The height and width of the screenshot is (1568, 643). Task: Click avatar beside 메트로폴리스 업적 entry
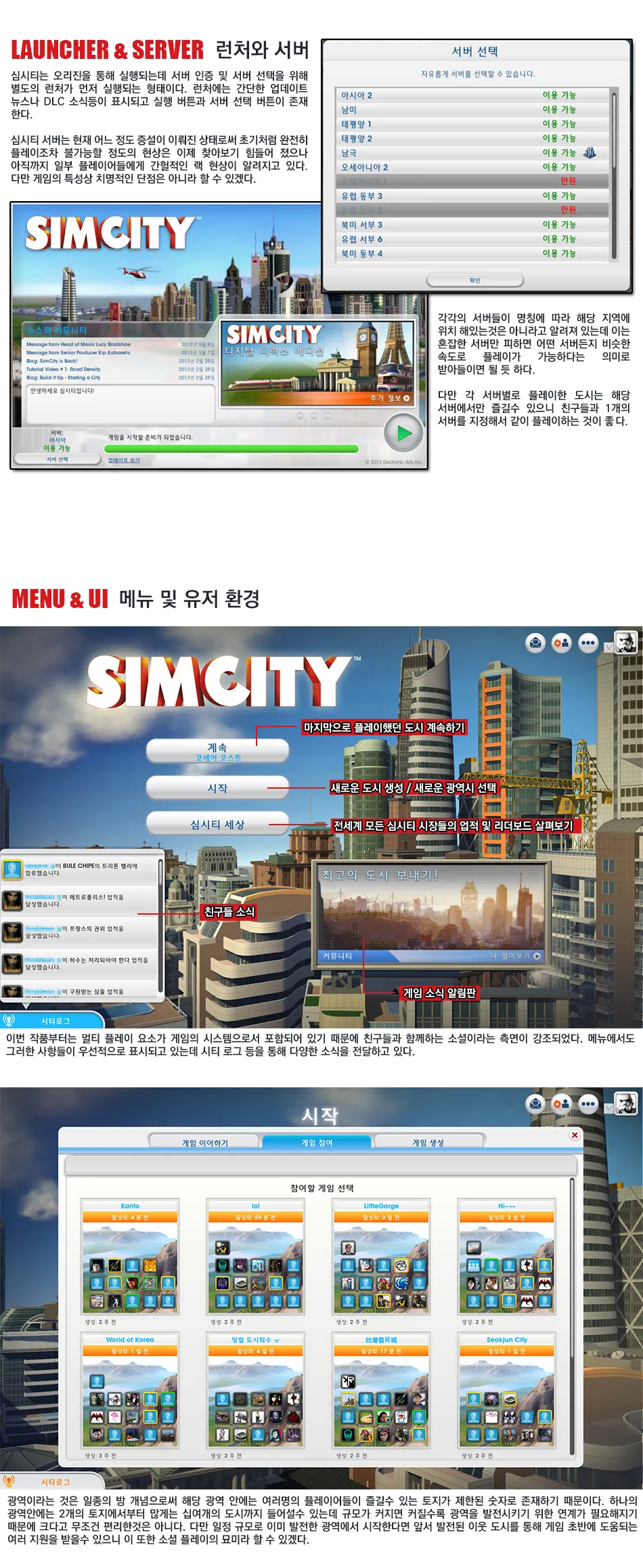12,900
